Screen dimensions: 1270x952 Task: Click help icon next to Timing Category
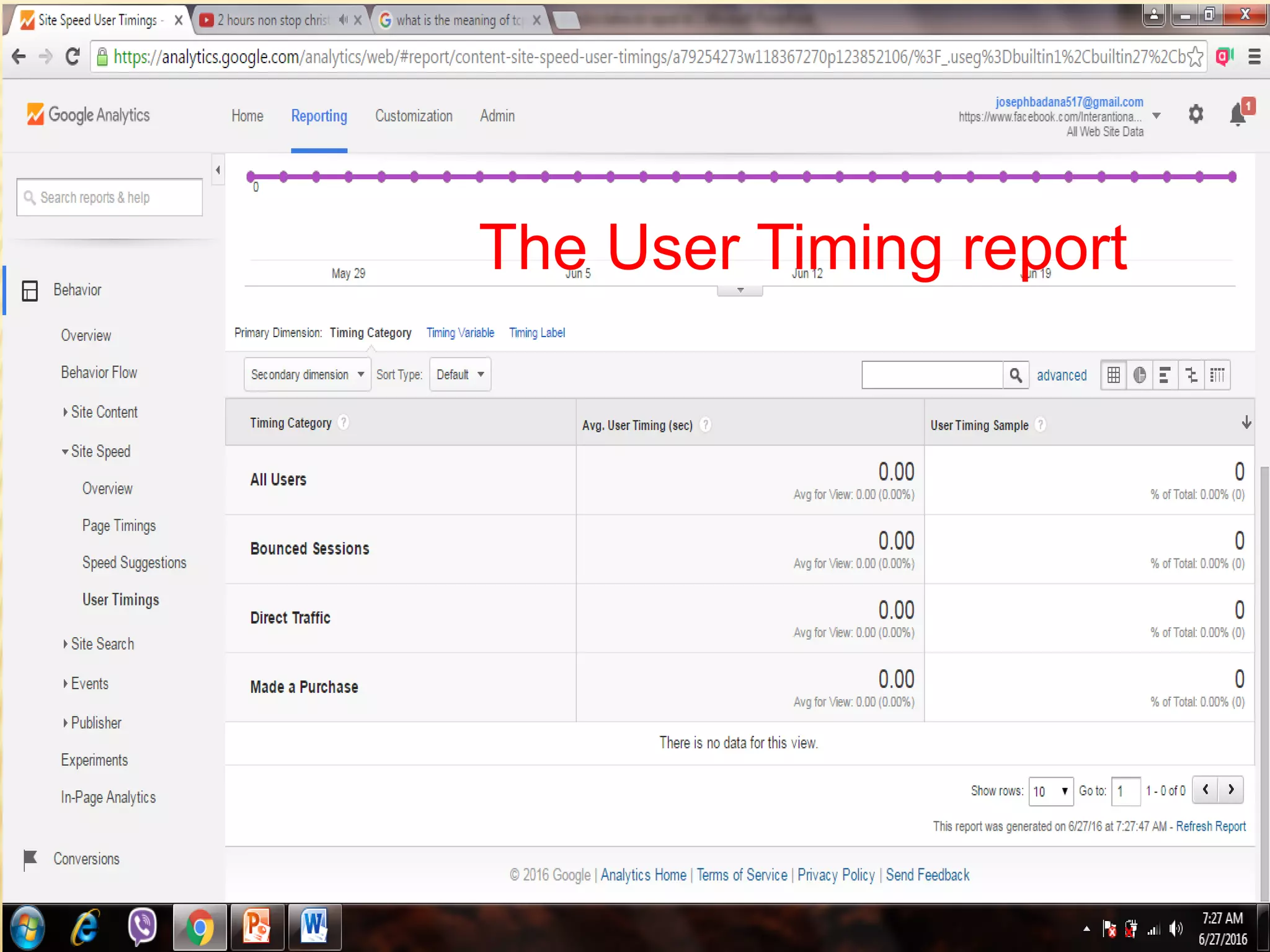pyautogui.click(x=344, y=423)
